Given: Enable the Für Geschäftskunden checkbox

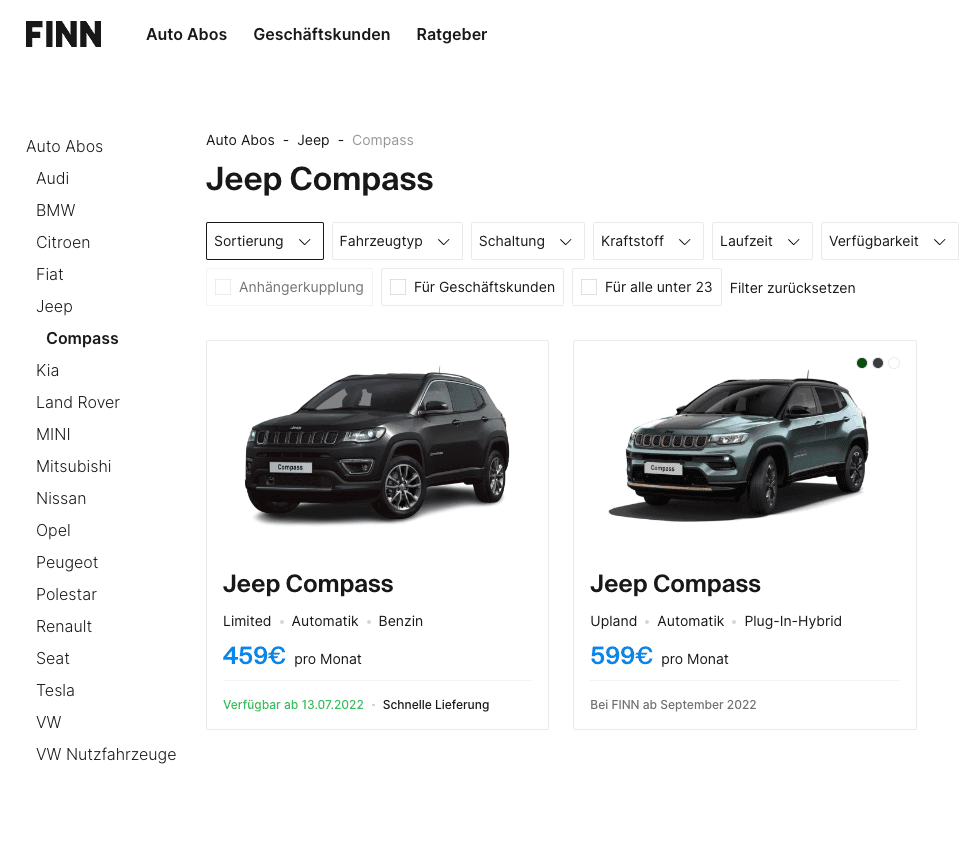Looking at the screenshot, I should click(398, 287).
